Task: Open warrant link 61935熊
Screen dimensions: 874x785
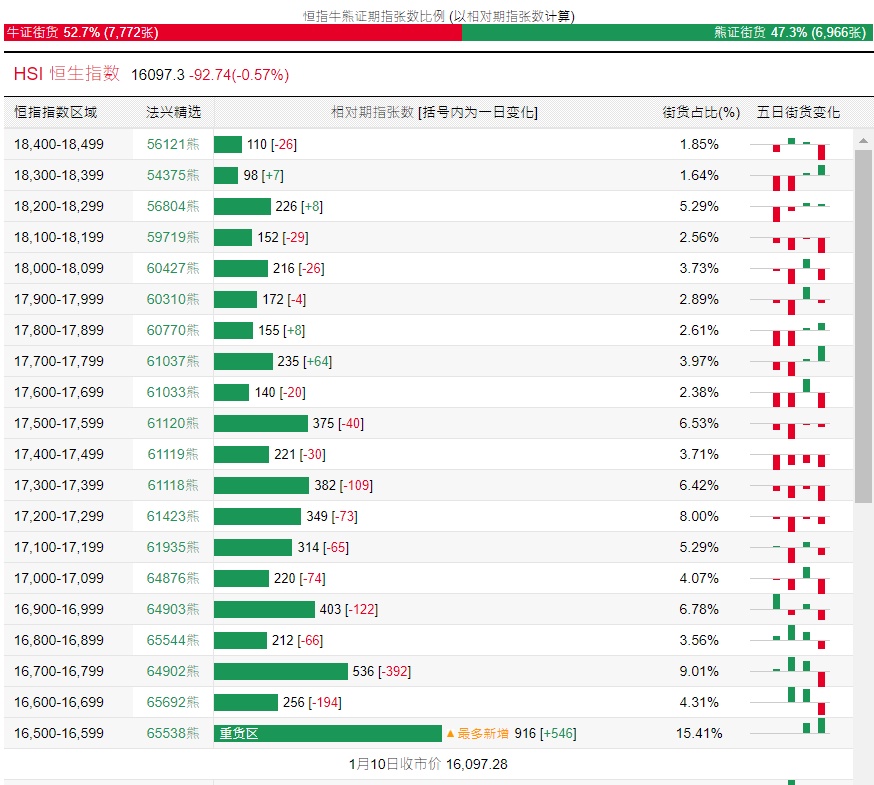Action: [x=173, y=547]
